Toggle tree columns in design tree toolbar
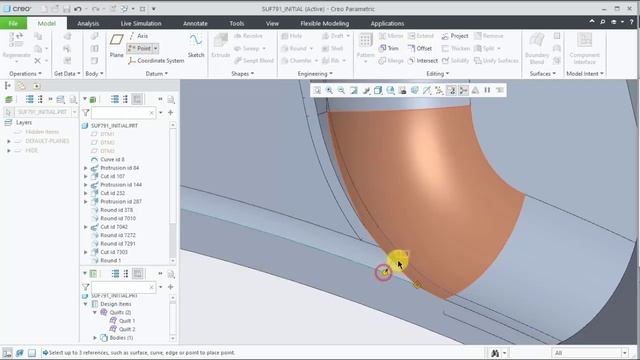The image size is (640, 360). click(x=138, y=273)
